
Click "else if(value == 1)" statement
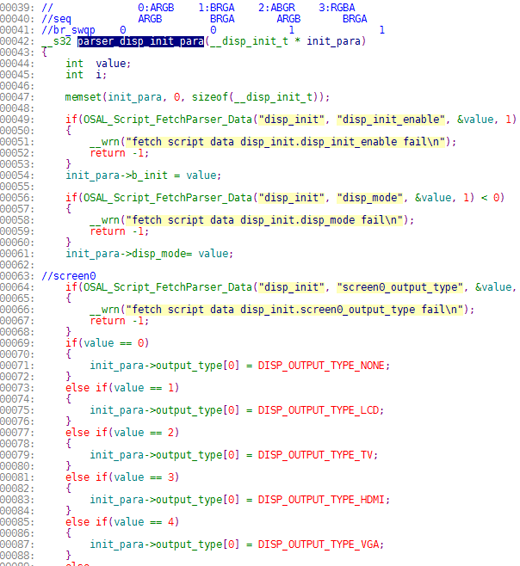[122, 388]
